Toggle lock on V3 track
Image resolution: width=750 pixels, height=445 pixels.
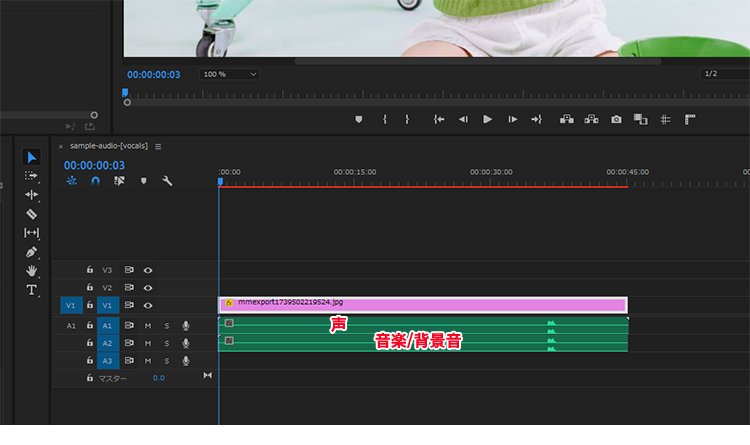pos(89,270)
